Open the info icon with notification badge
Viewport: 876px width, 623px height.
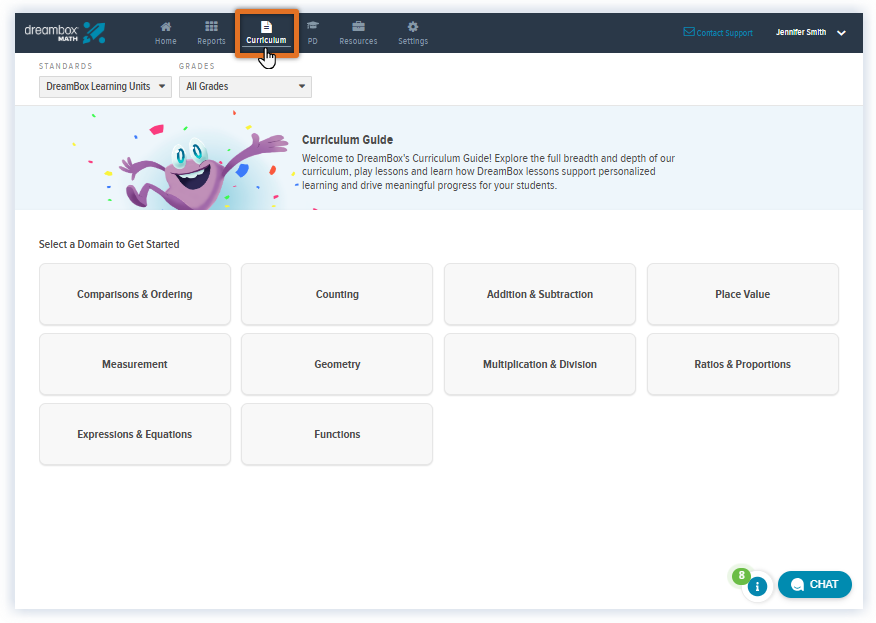point(757,586)
